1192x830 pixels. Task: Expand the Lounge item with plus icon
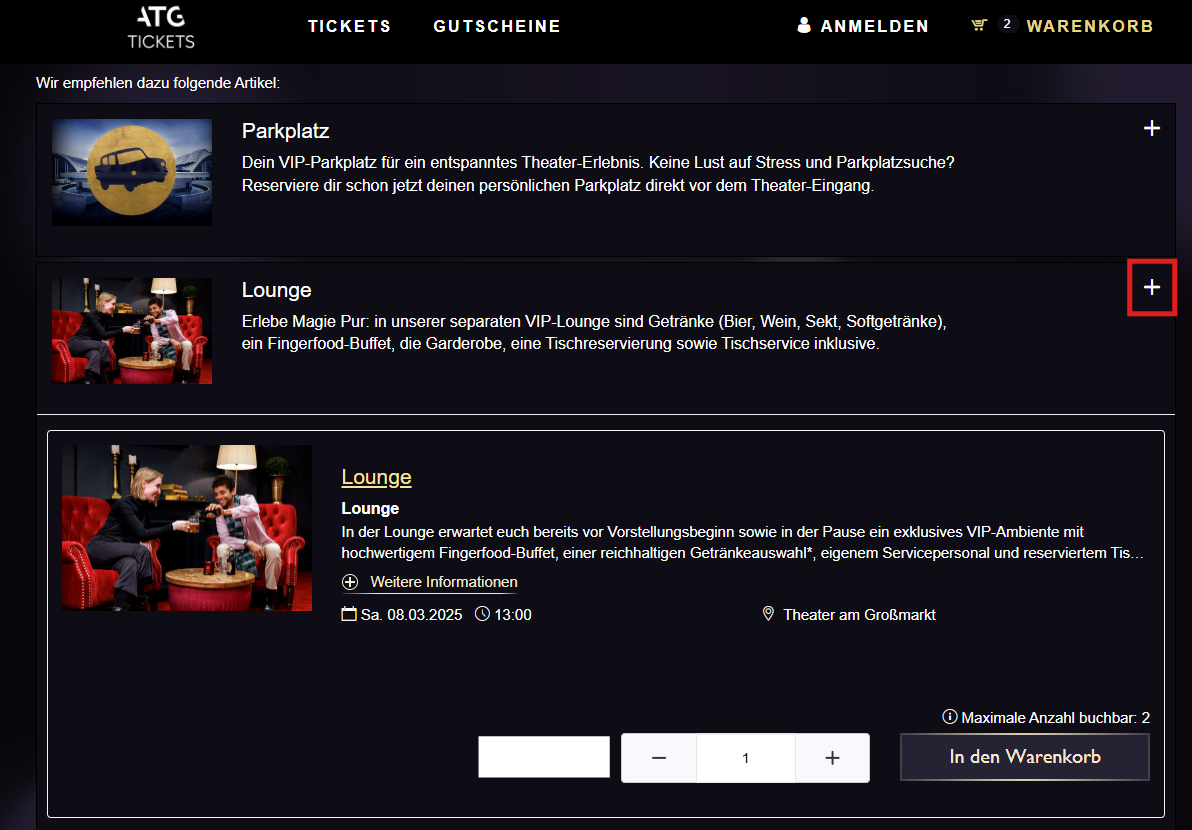[x=1152, y=288]
